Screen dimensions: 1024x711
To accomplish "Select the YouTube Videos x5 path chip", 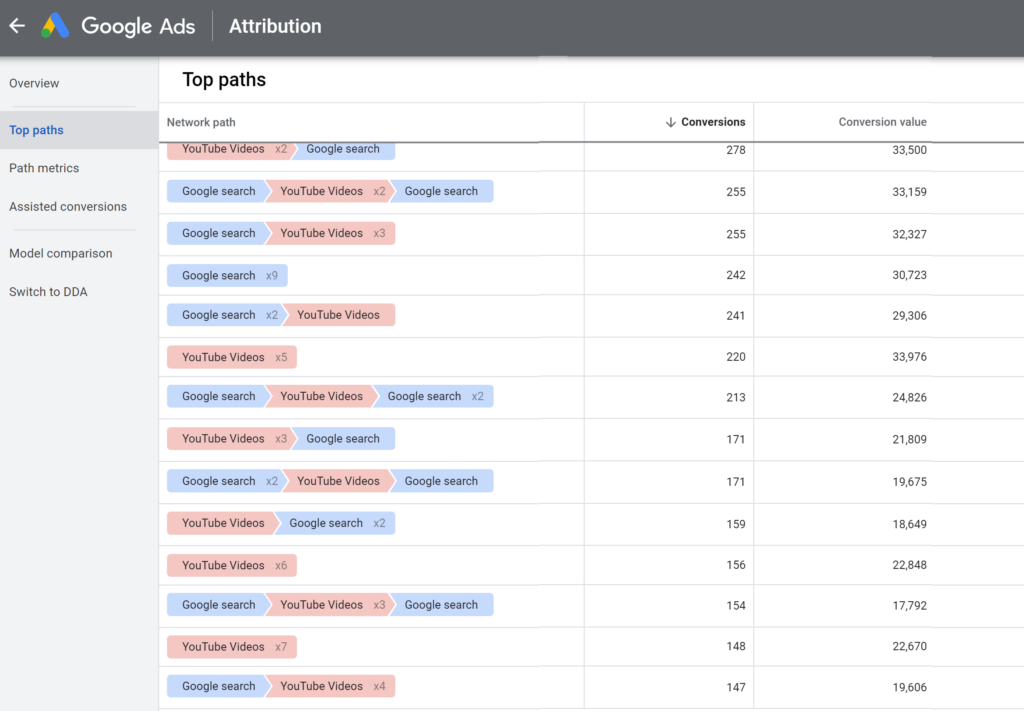I will (231, 357).
